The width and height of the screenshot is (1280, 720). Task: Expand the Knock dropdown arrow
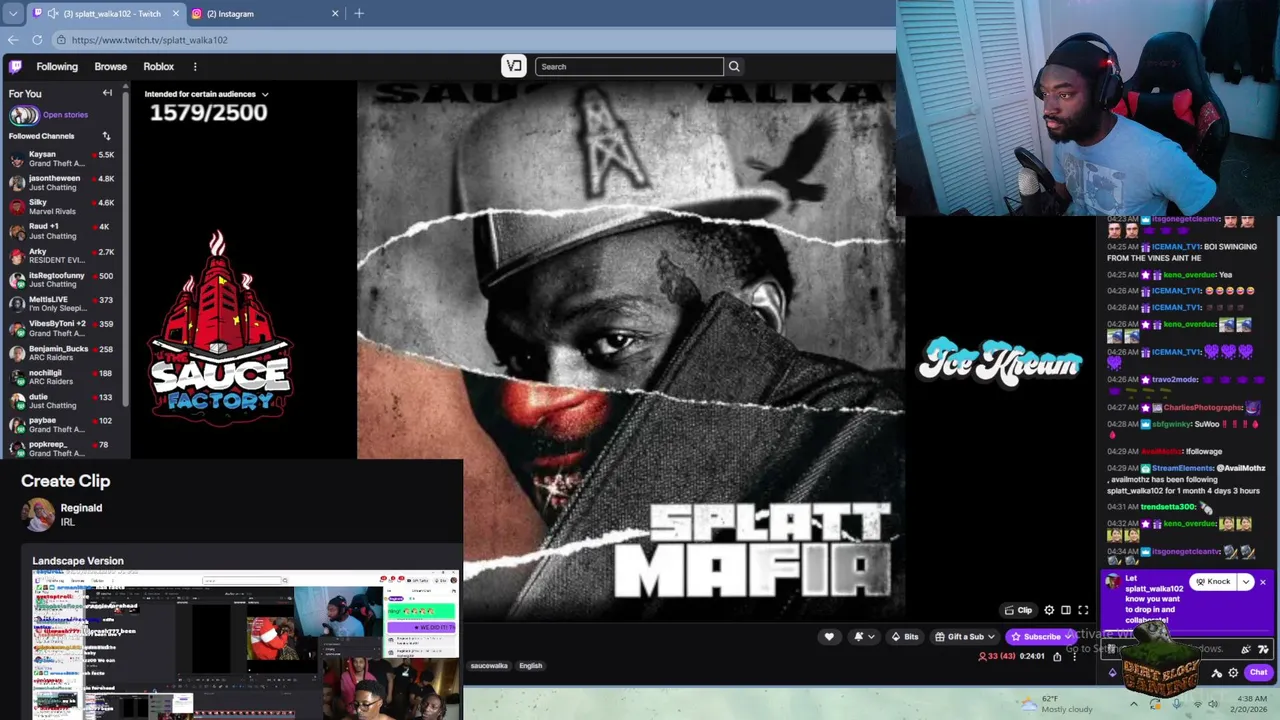[x=1245, y=582]
